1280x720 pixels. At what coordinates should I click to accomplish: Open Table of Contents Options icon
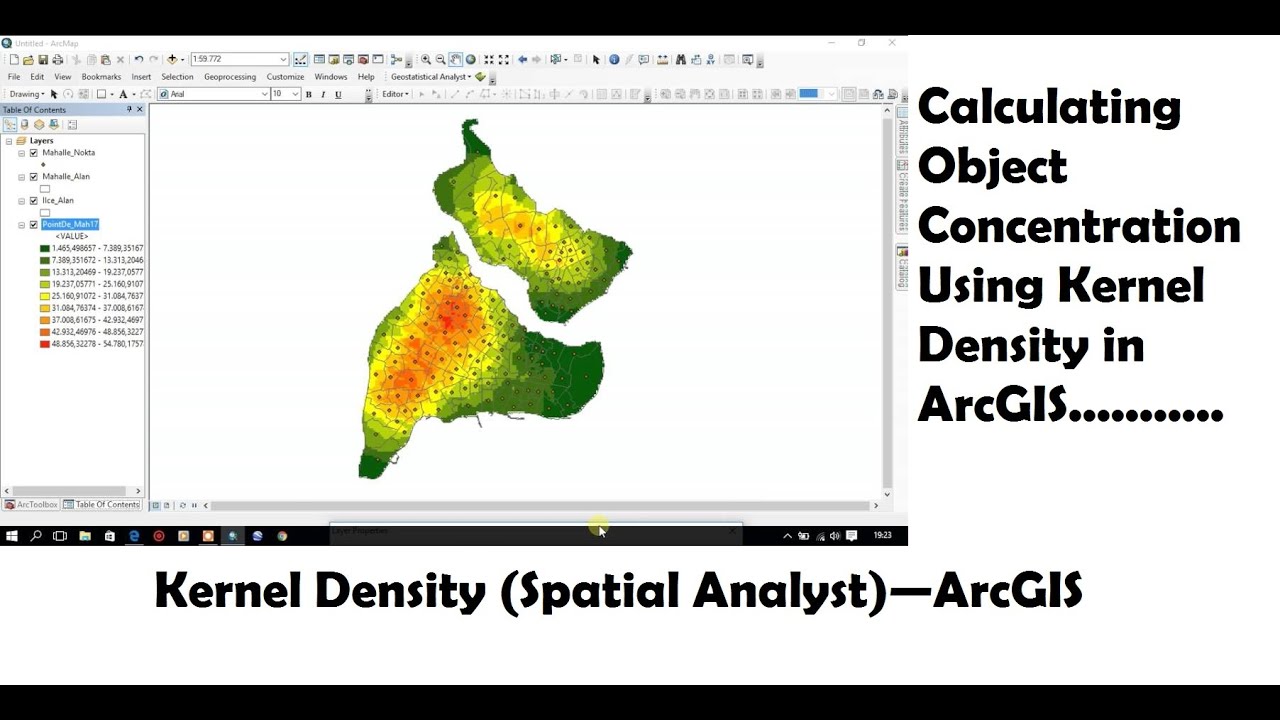(72, 125)
